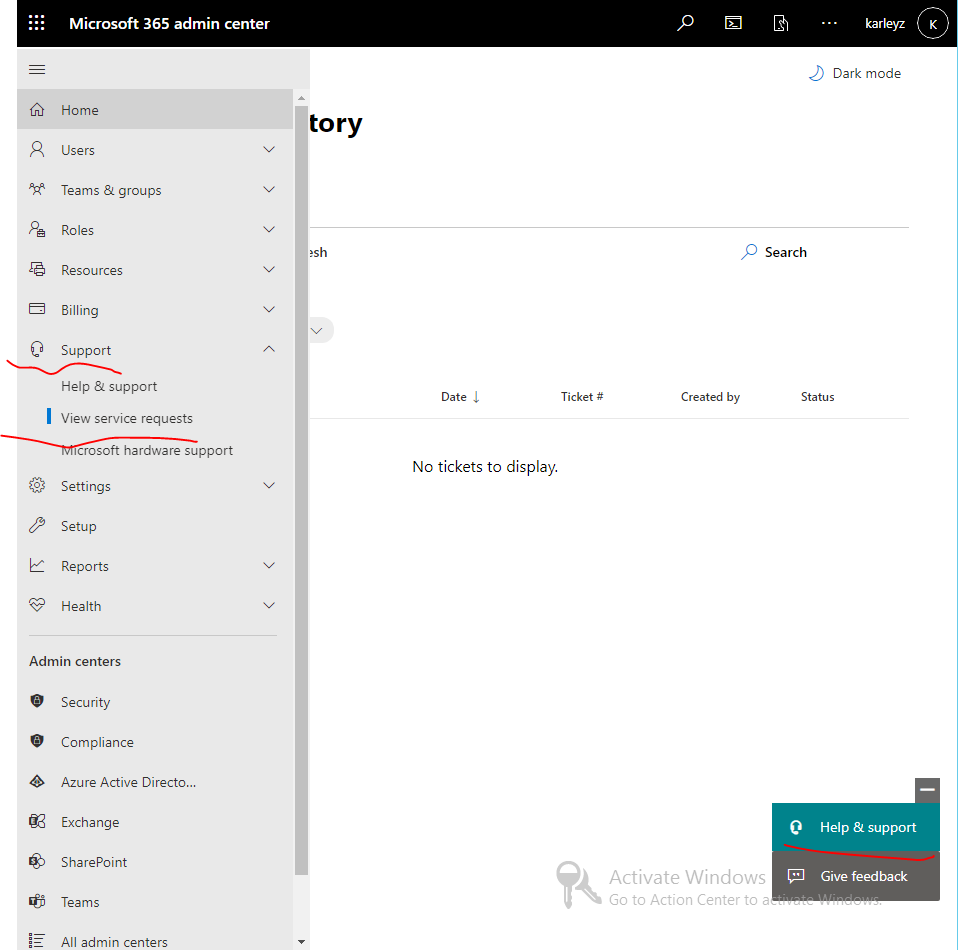Open karleyz account avatar

click(x=932, y=24)
